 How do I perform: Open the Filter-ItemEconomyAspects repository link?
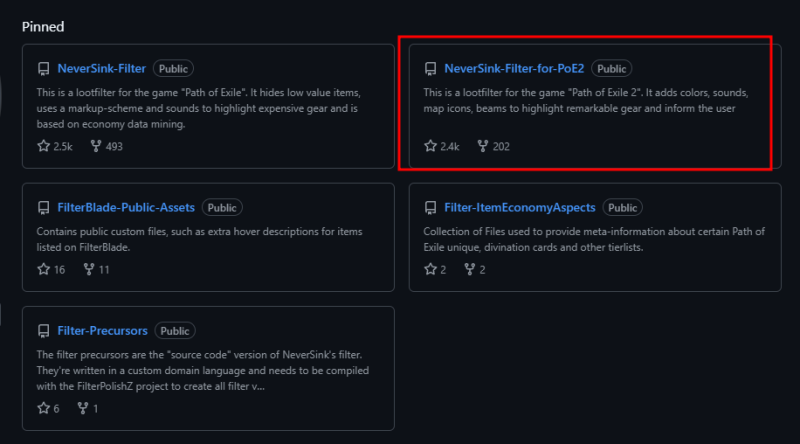519,208
